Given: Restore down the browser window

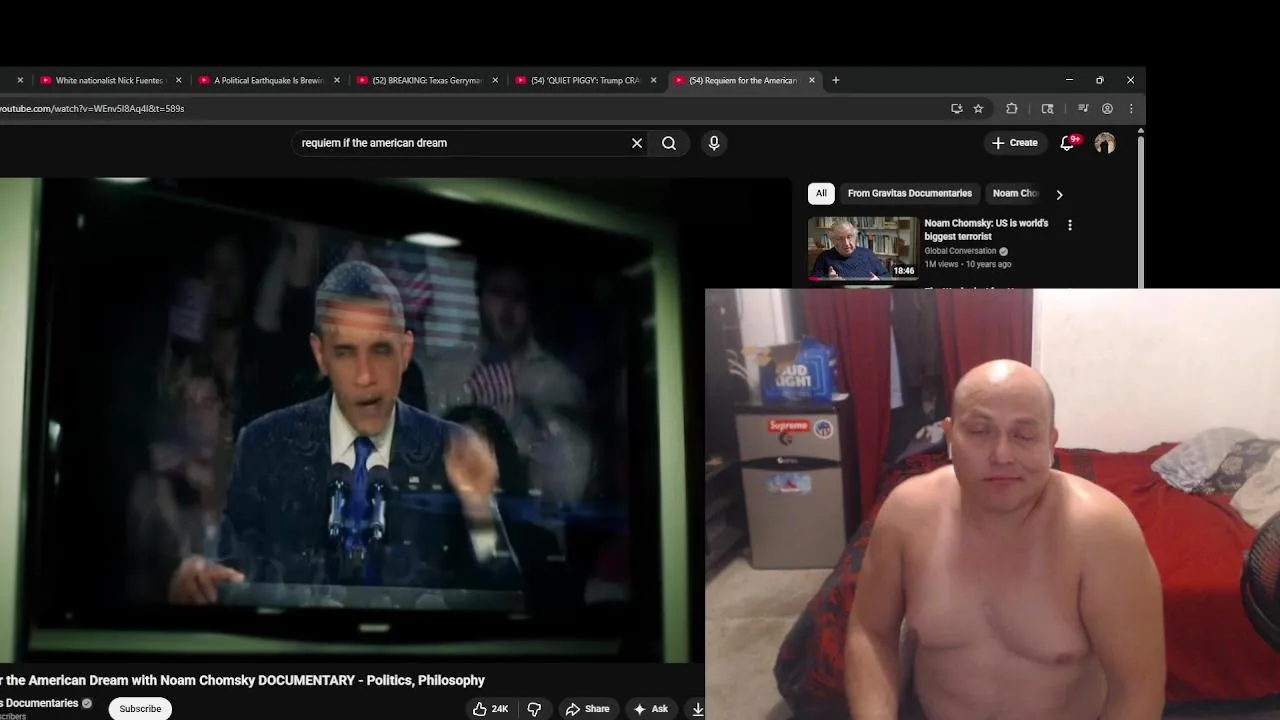Looking at the screenshot, I should [x=1100, y=80].
